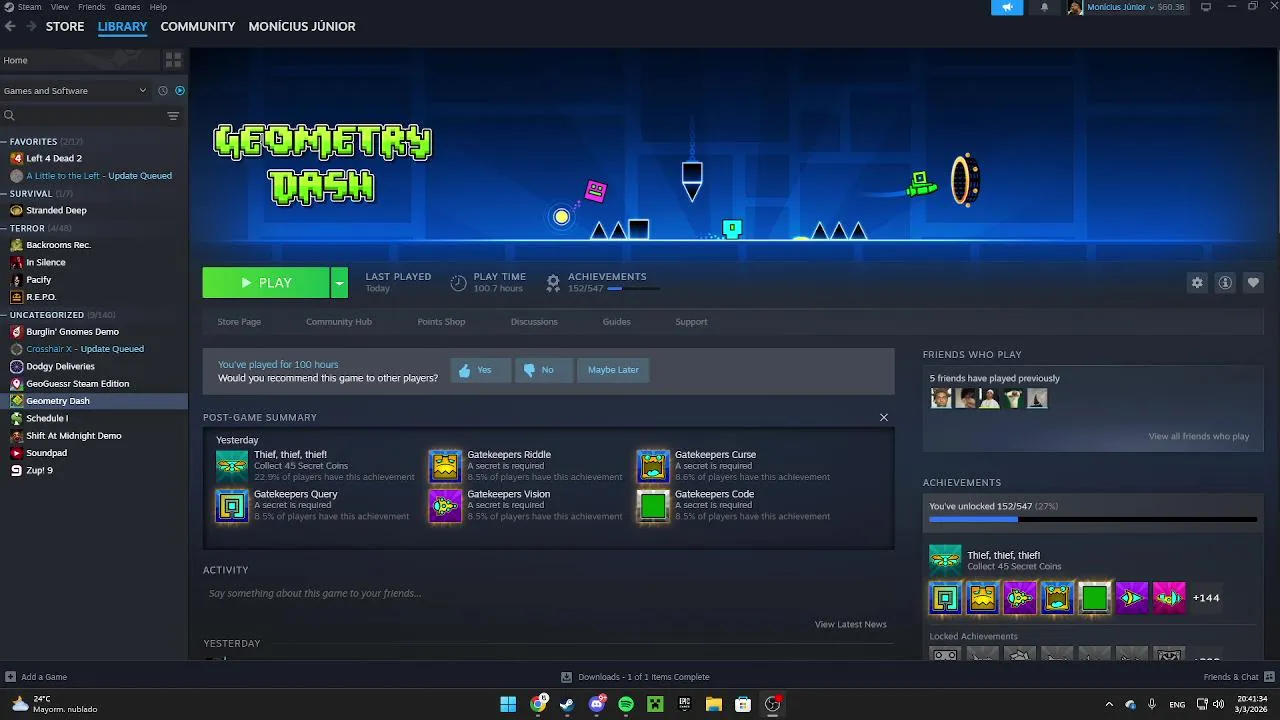Collapse the Favorites category
Viewport: 1280px width, 720px height.
click(4, 141)
